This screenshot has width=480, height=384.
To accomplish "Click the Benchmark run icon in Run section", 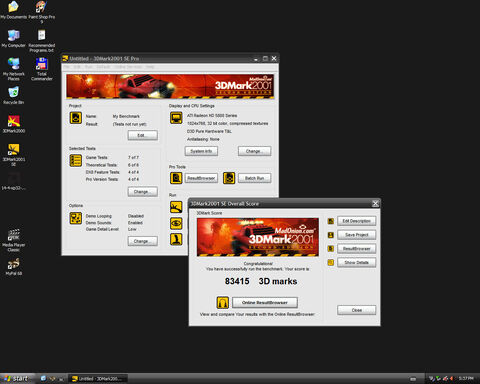I will click(176, 207).
